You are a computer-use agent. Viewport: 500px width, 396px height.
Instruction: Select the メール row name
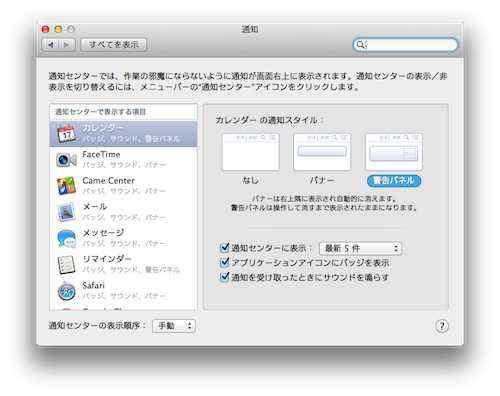point(94,207)
